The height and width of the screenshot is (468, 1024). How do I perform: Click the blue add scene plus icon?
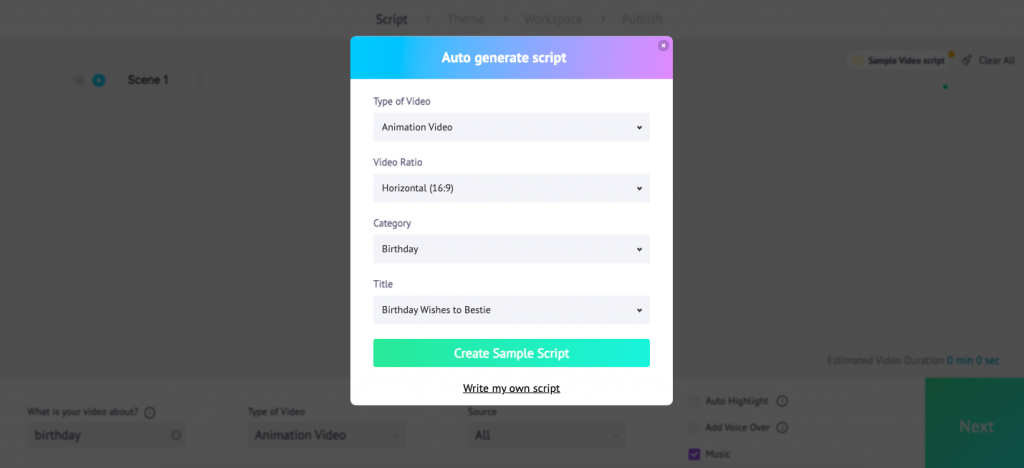[99, 80]
